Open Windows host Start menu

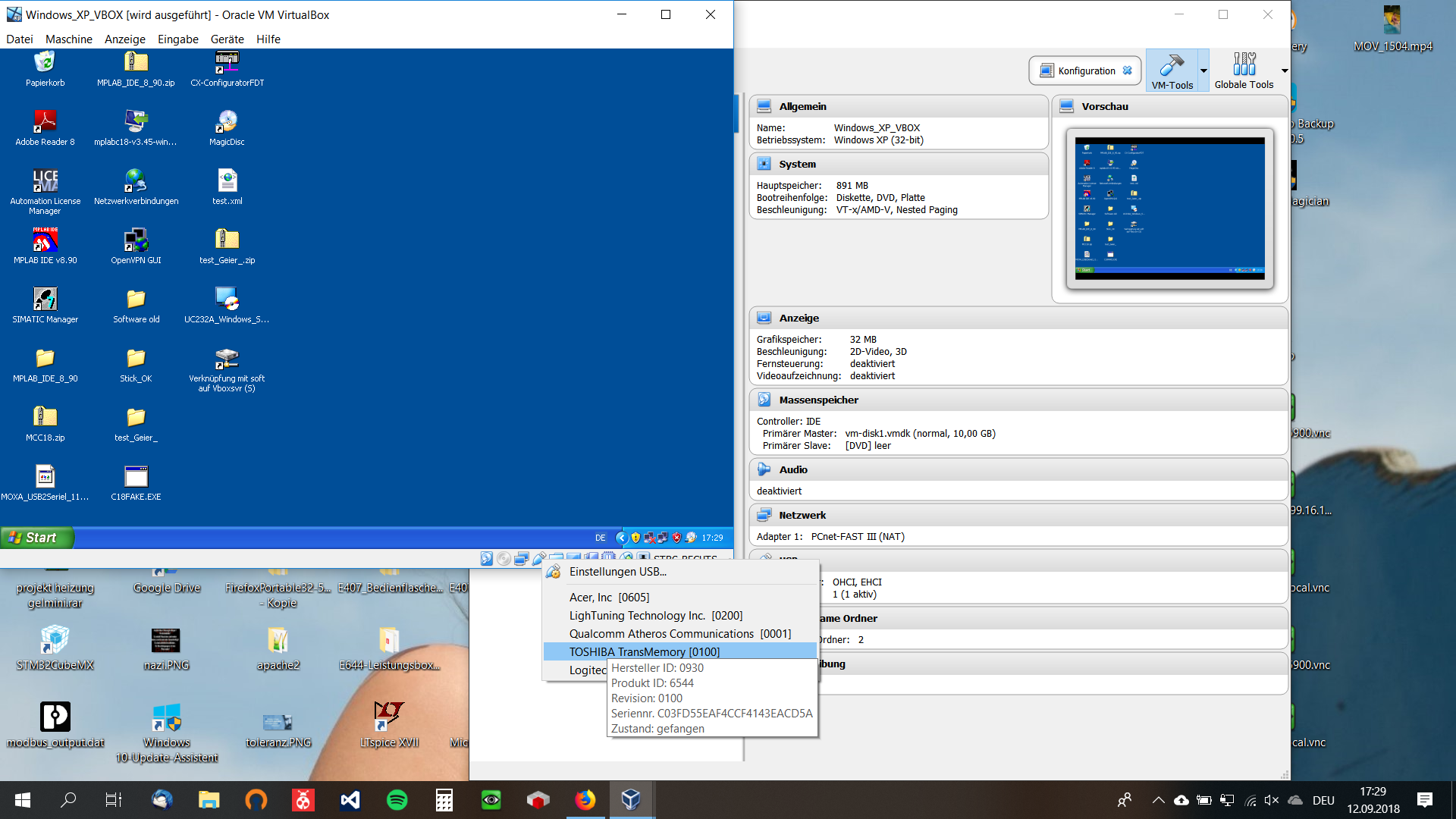click(x=23, y=800)
